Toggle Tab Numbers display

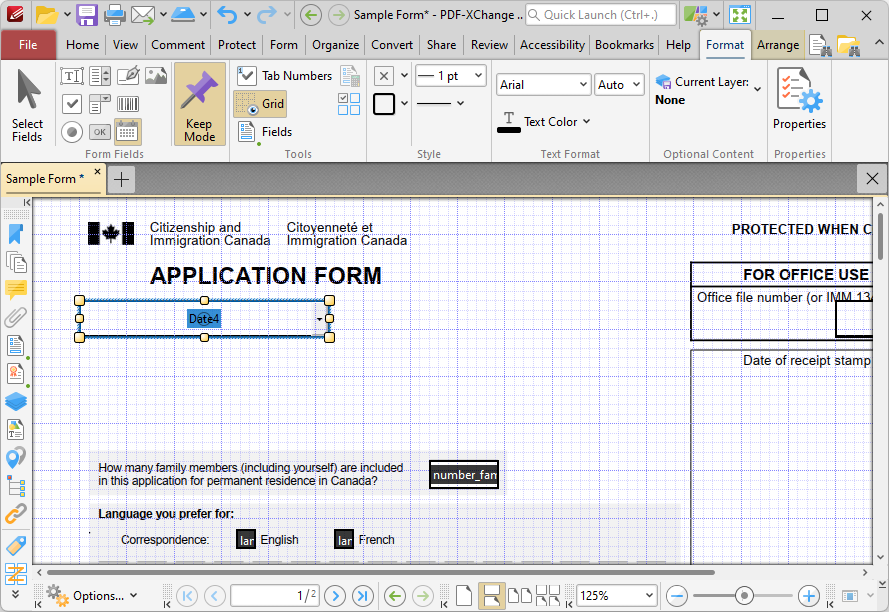coord(285,76)
